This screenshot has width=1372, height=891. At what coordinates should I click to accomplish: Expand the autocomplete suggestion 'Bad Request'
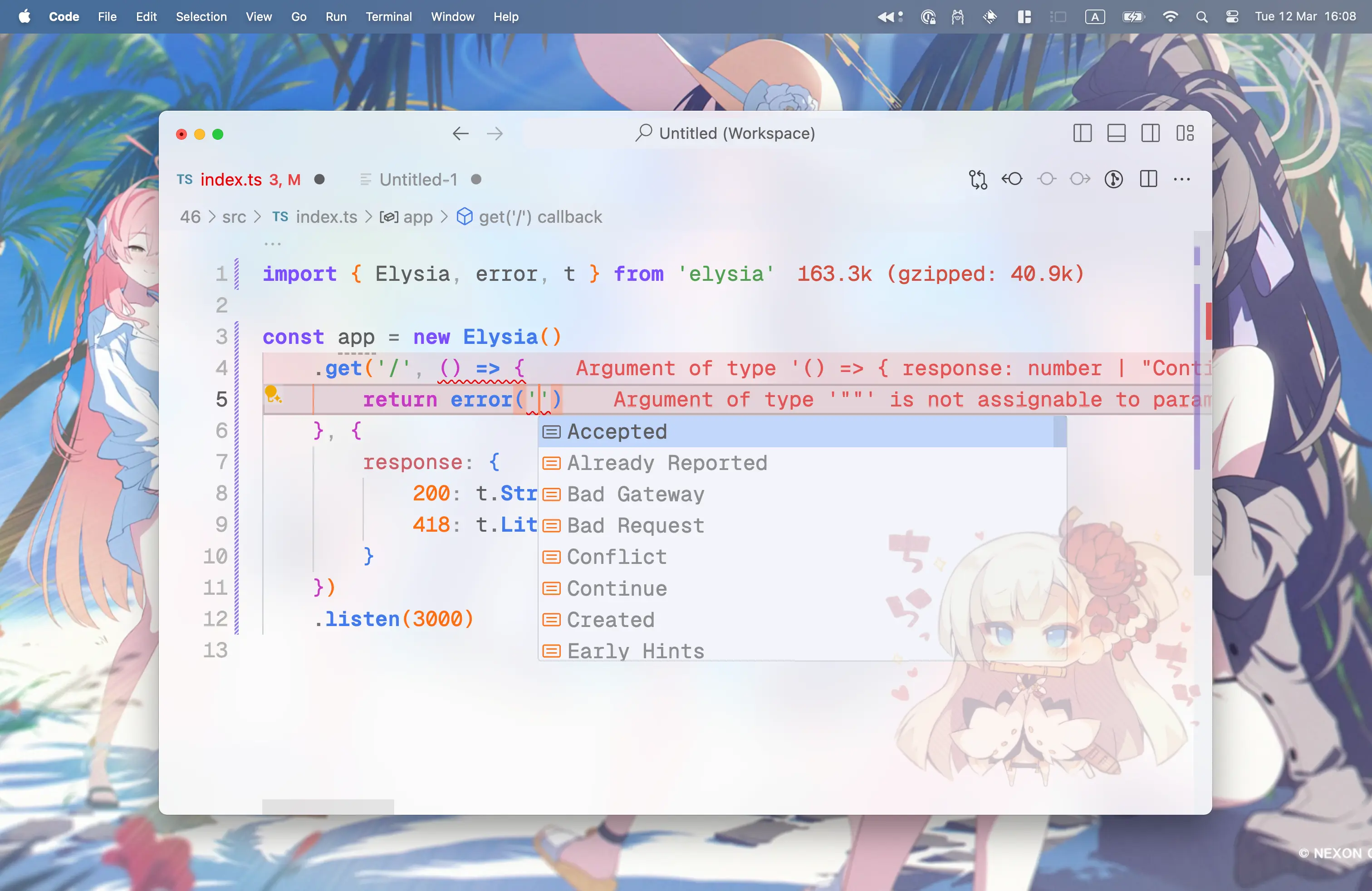635,525
